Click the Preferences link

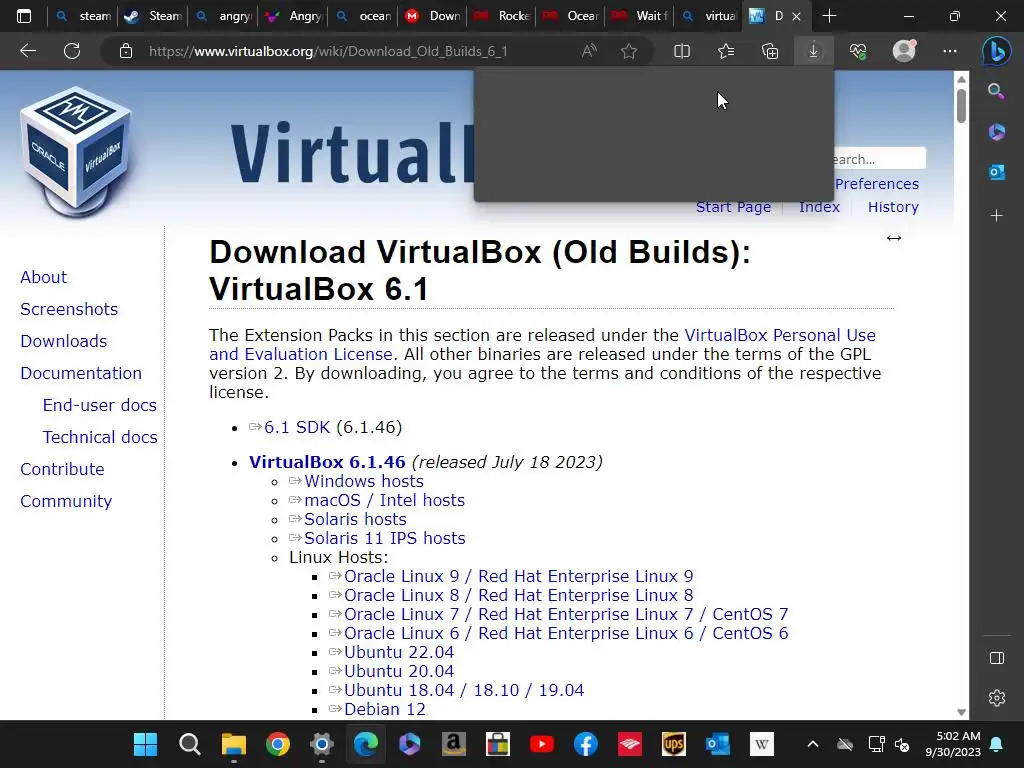[x=876, y=184]
